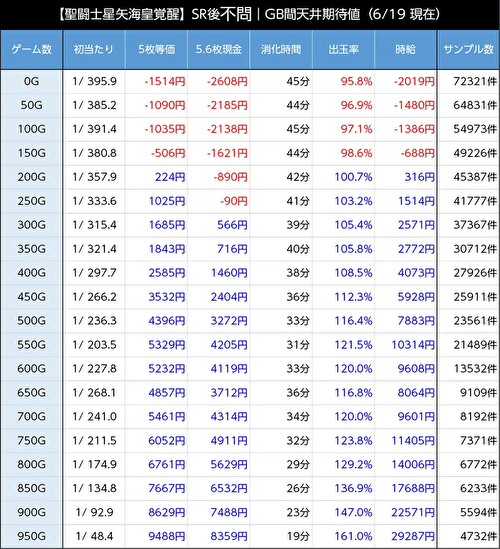Click the 5928円 hourly value

(x=416, y=297)
